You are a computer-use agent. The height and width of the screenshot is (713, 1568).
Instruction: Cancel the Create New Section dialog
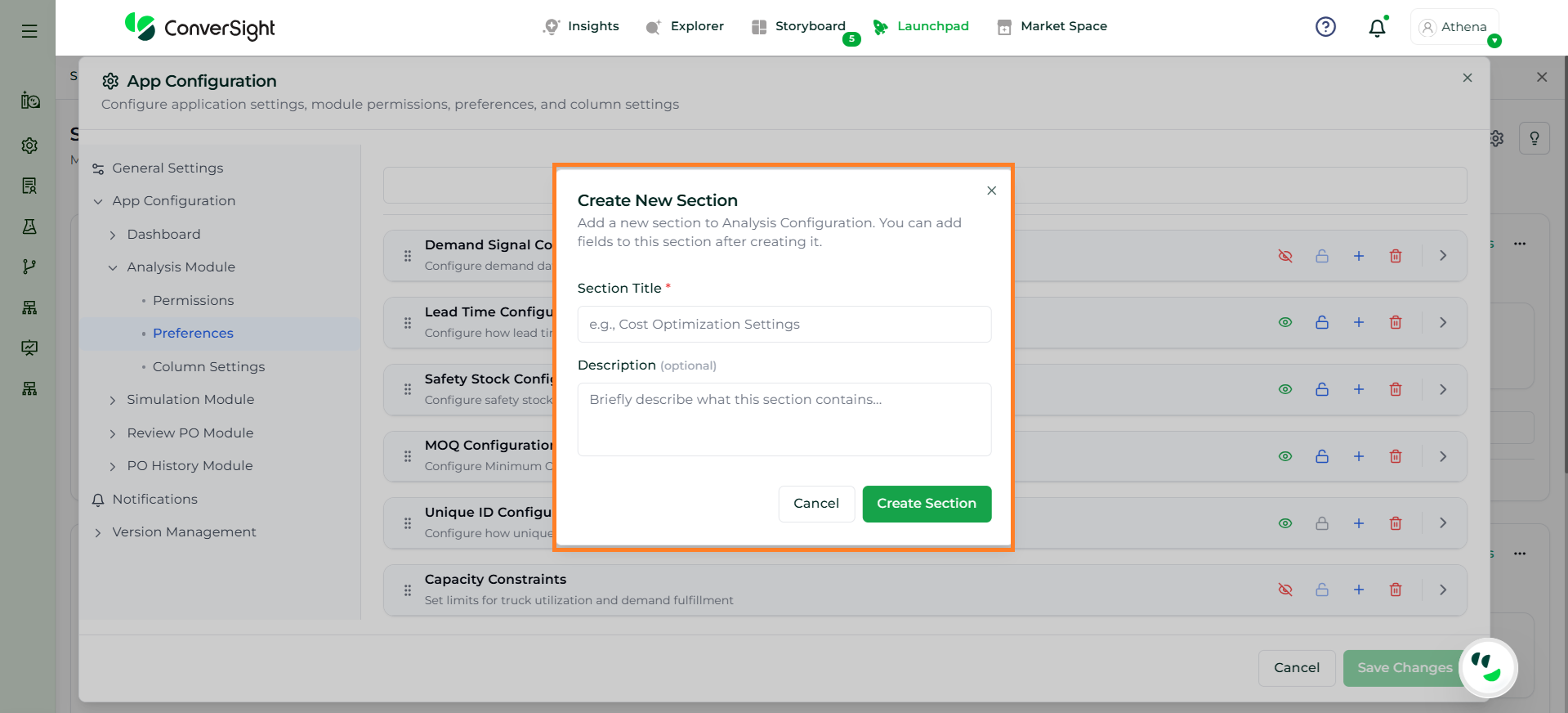(x=815, y=504)
